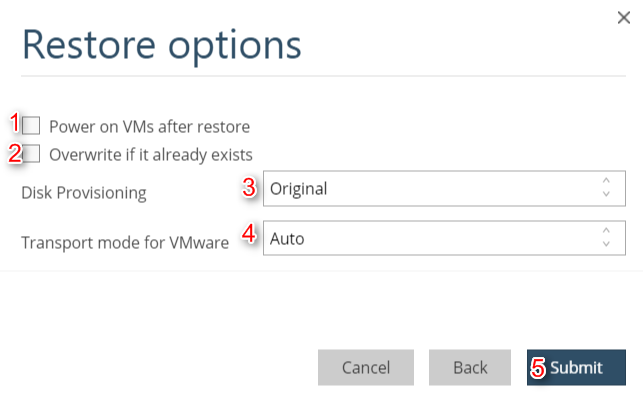Click down arrow in Transport mode selector

[606, 245]
